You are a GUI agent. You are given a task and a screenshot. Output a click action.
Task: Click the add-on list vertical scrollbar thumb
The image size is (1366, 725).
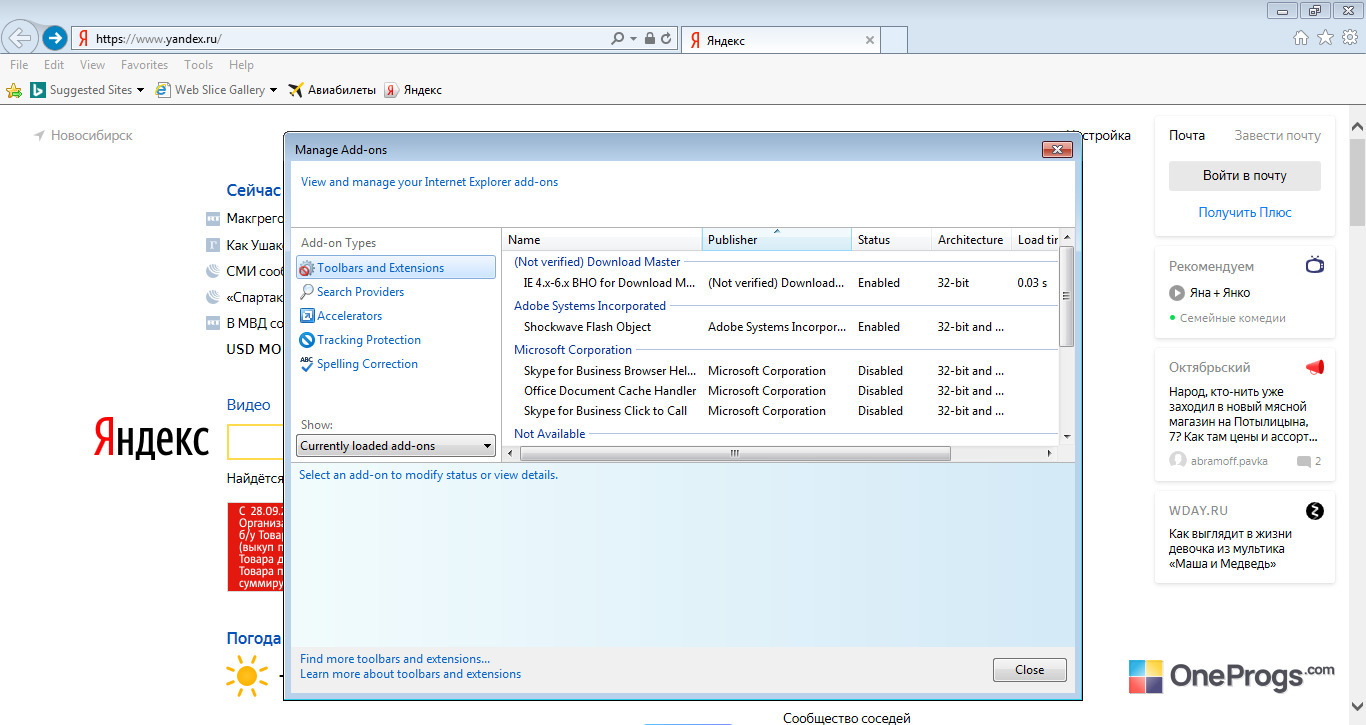(x=1066, y=295)
